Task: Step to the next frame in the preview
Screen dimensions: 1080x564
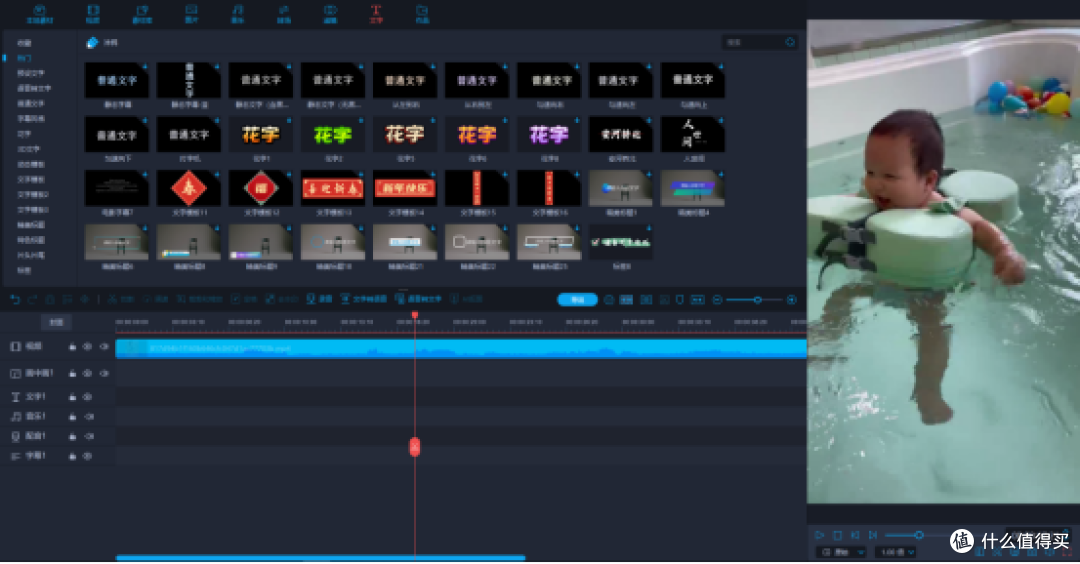Action: (873, 535)
